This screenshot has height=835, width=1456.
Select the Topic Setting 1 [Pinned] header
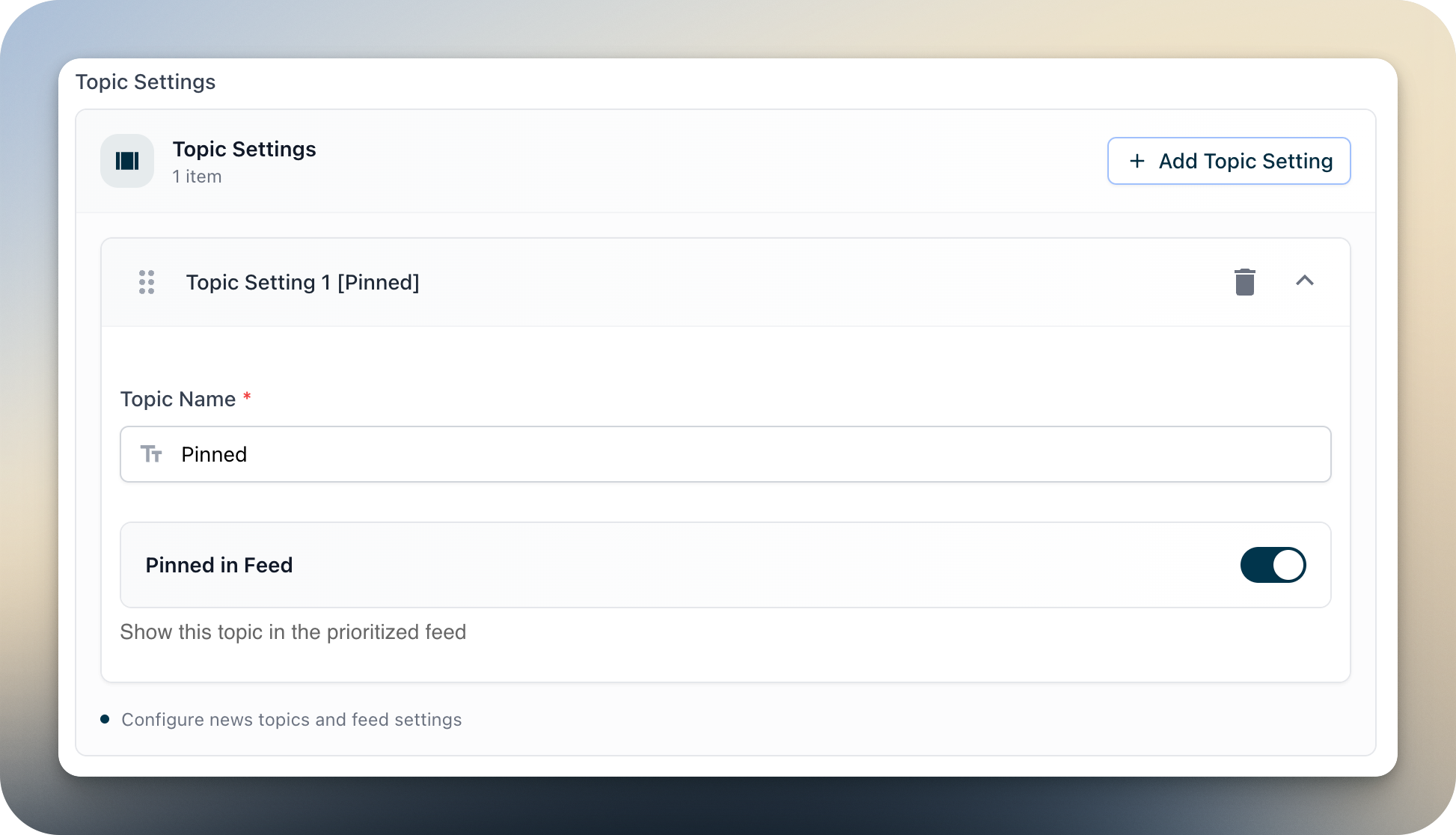(302, 282)
